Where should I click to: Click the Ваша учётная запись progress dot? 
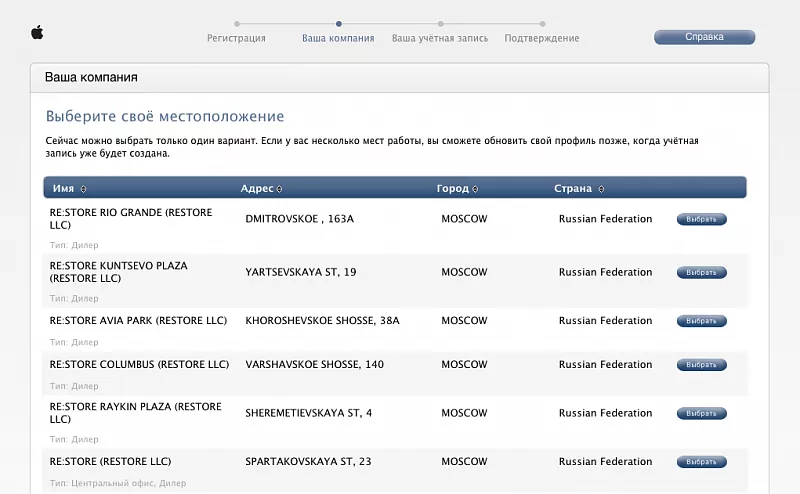(x=441, y=24)
